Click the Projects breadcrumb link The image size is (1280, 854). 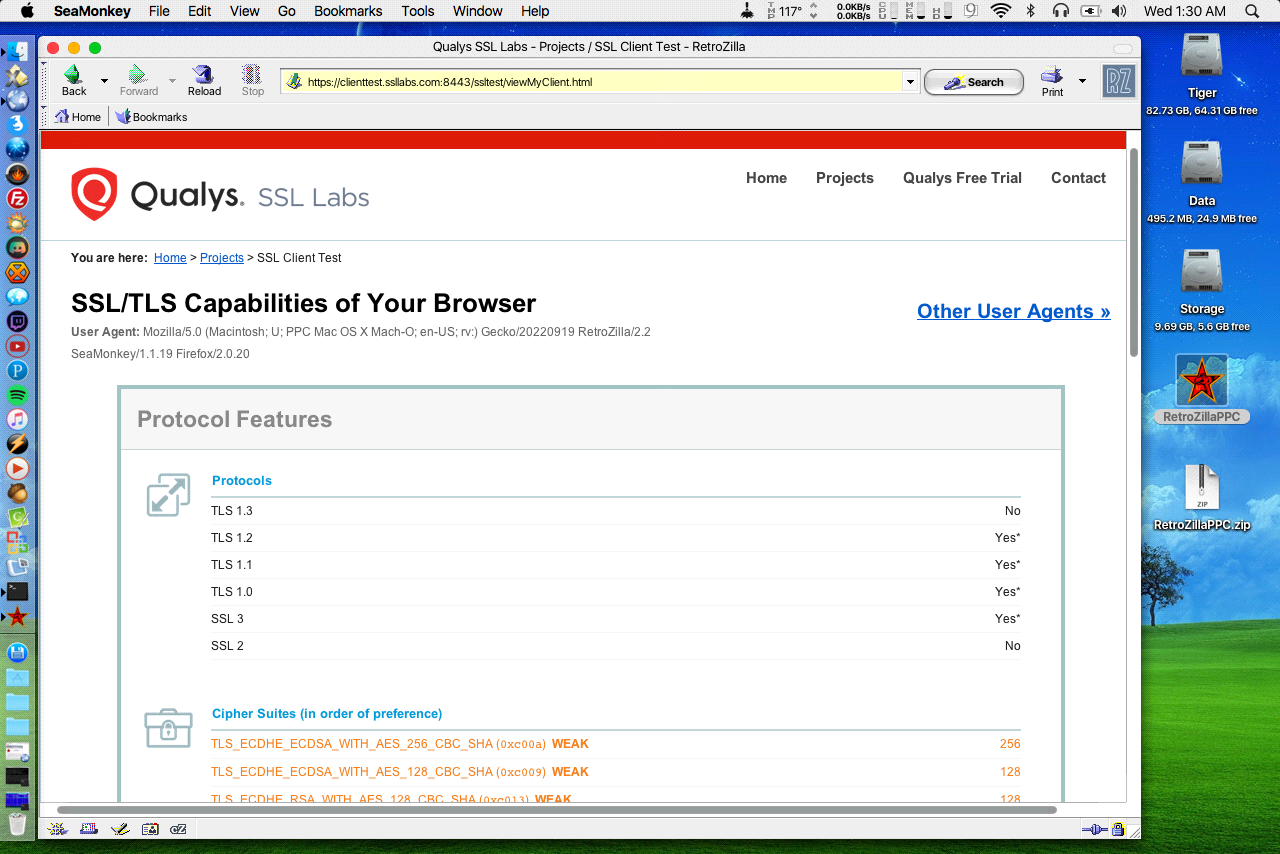click(222, 258)
